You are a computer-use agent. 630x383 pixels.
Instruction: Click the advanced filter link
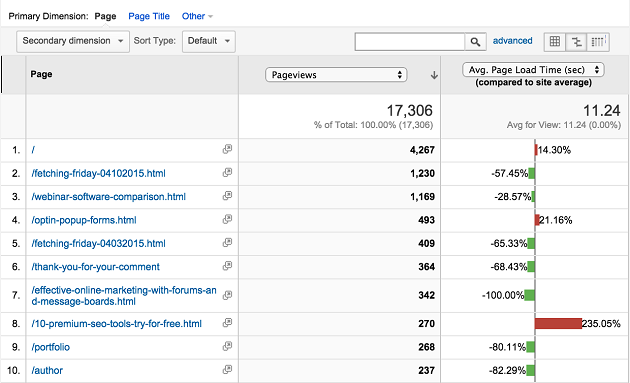click(512, 41)
